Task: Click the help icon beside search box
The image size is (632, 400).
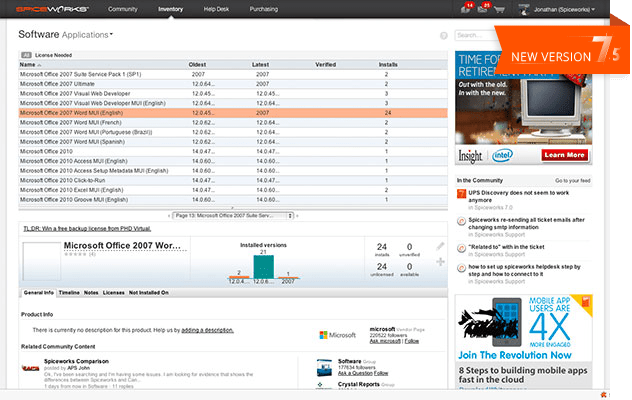Action: tap(444, 35)
